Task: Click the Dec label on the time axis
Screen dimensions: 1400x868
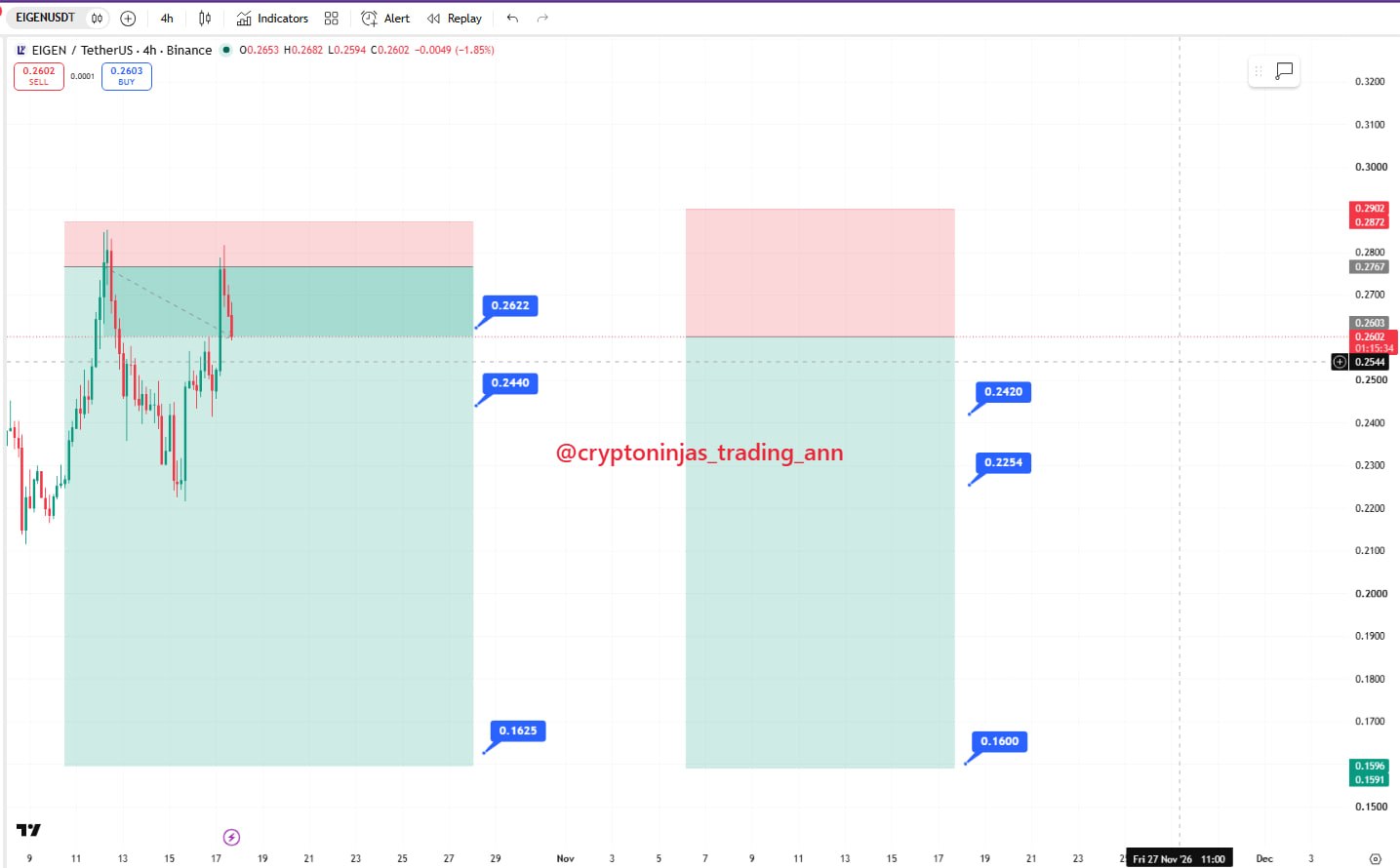Action: tap(1264, 858)
